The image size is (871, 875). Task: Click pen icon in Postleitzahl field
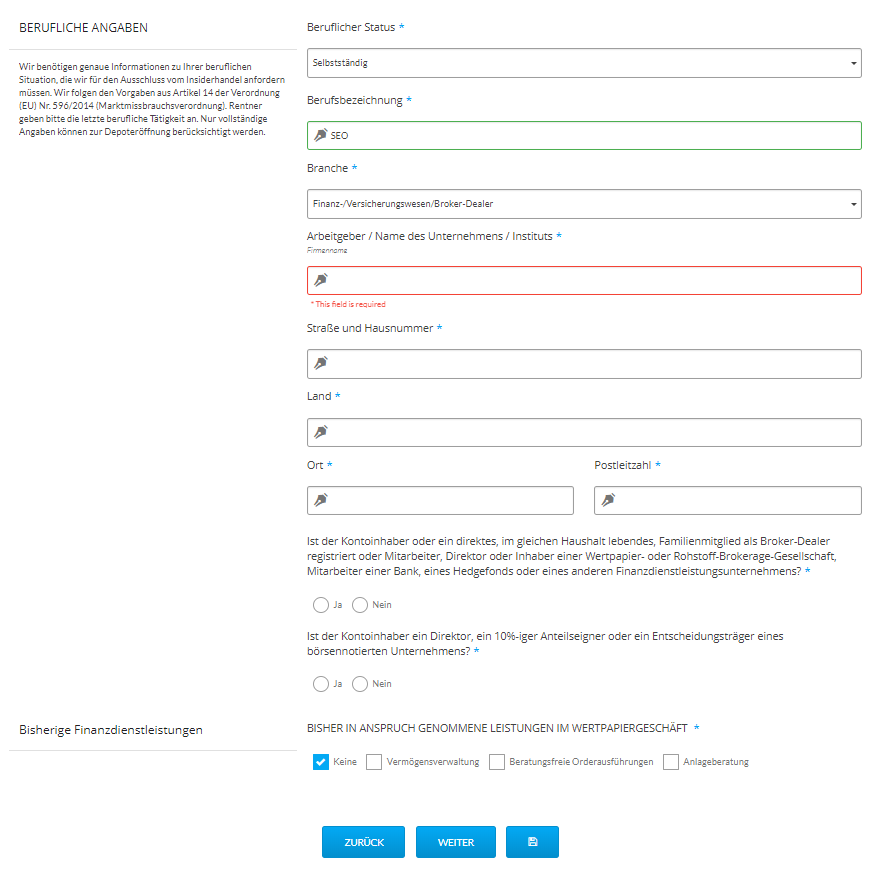[607, 500]
